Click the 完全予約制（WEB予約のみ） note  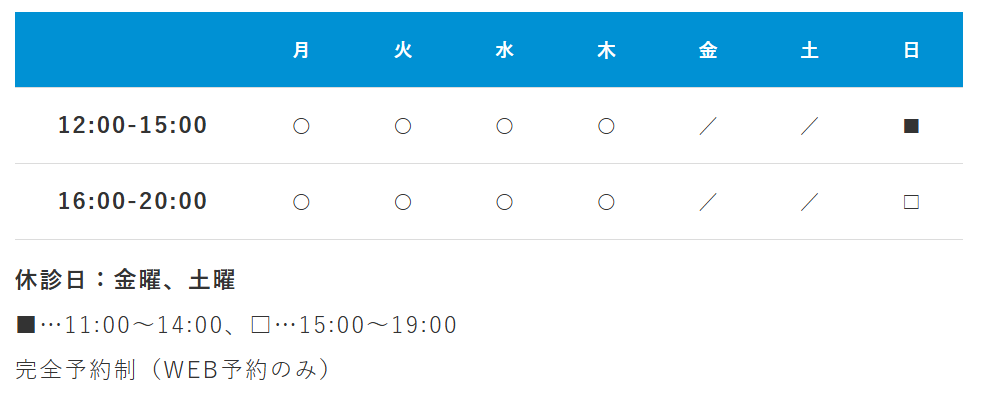point(173,369)
